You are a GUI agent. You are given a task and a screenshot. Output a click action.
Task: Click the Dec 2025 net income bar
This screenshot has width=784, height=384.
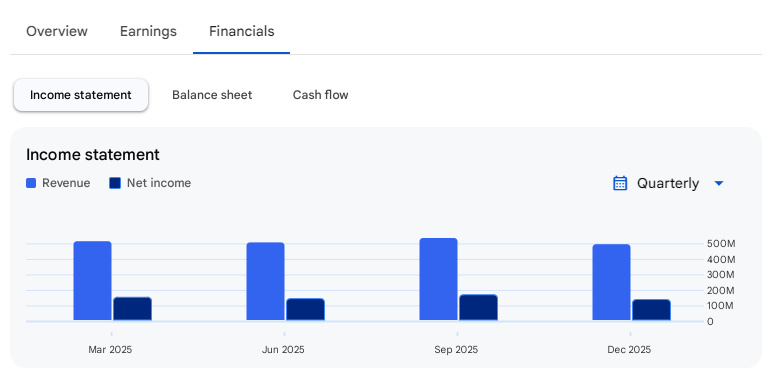(x=652, y=310)
